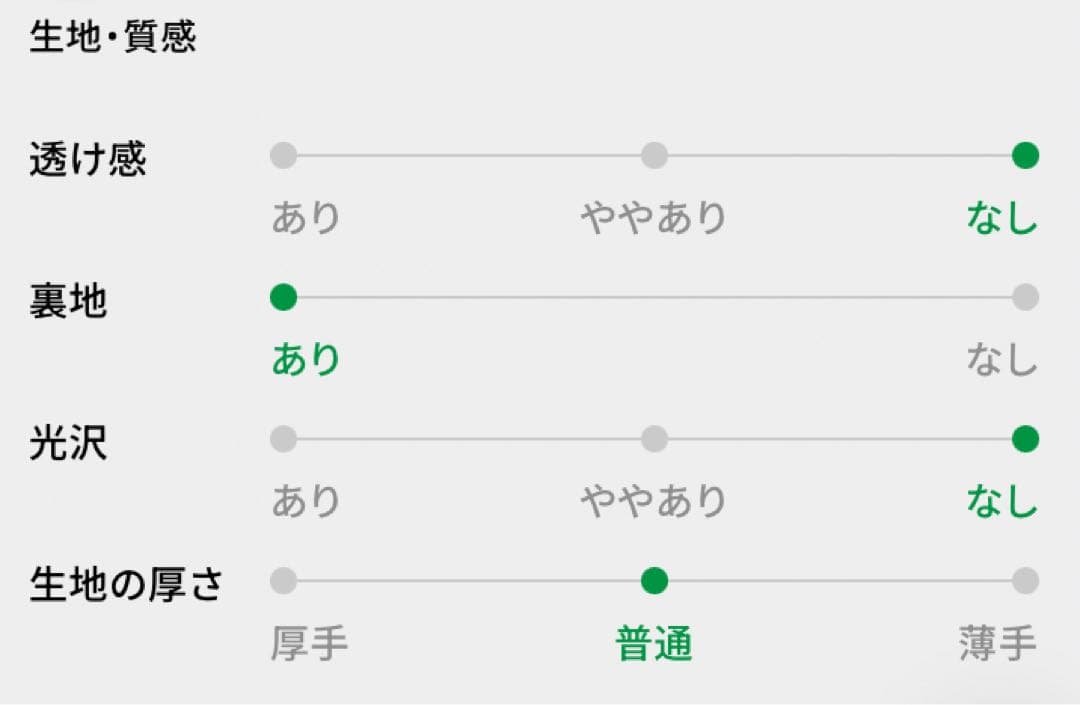This screenshot has width=1080, height=705.
Task: Select the 薄手 dot for 生地の厚さ
Action: 1025,581
